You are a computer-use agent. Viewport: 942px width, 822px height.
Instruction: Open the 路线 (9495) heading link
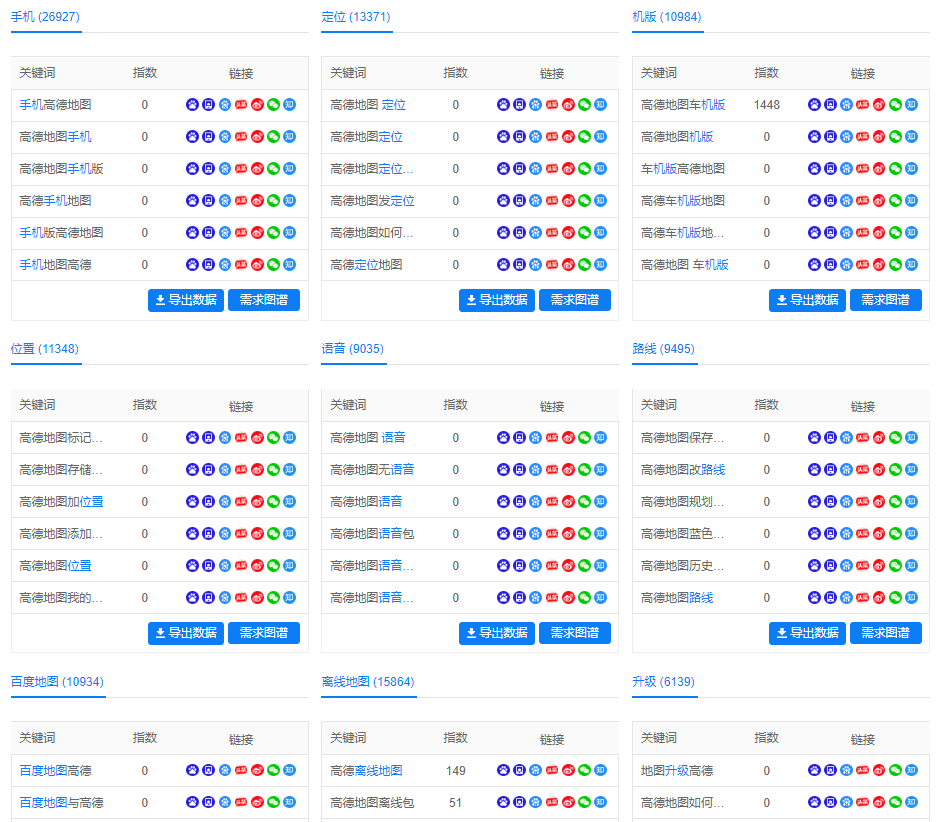pyautogui.click(x=663, y=349)
